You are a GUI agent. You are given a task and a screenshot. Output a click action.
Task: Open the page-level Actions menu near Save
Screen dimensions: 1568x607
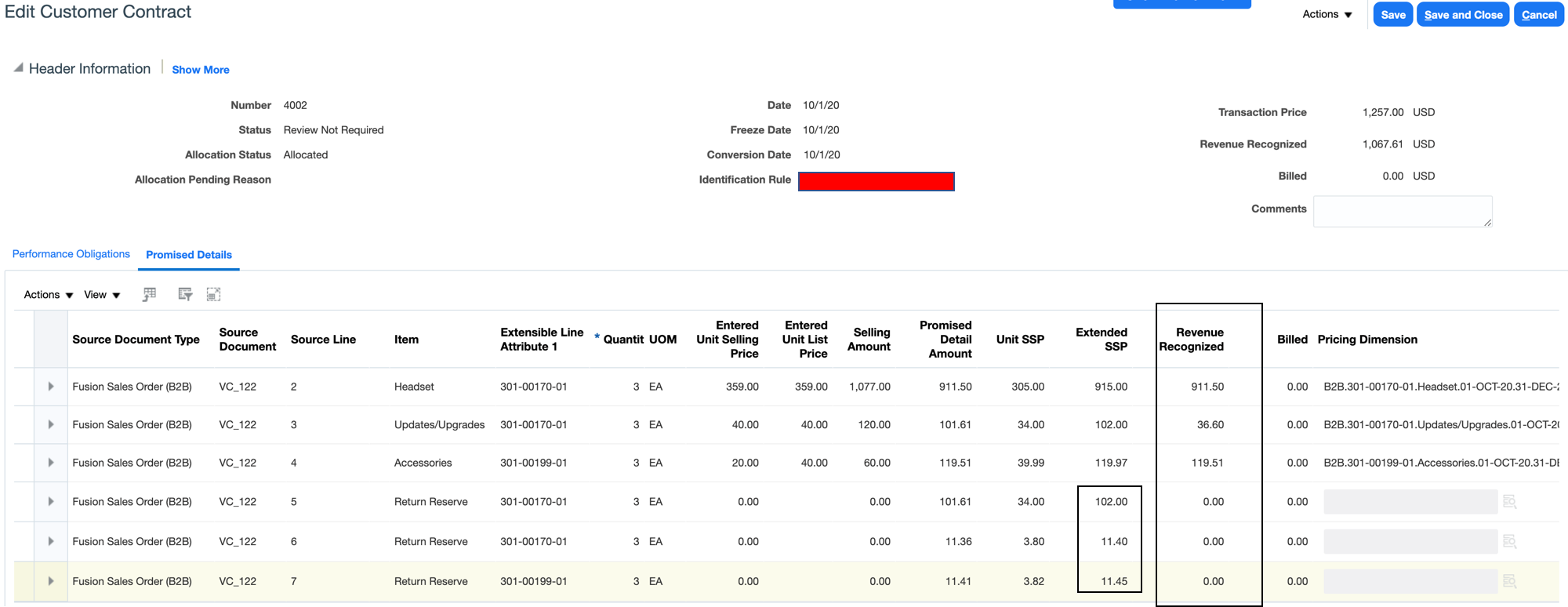click(1327, 14)
